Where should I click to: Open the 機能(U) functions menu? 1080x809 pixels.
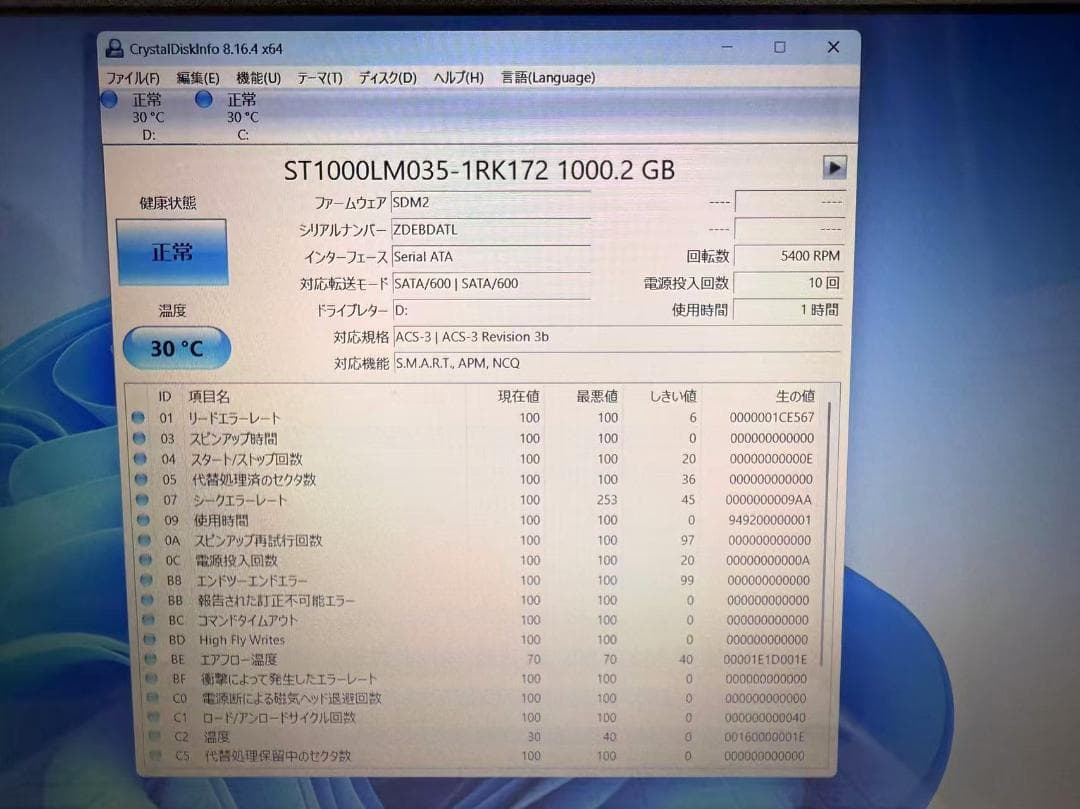point(258,77)
